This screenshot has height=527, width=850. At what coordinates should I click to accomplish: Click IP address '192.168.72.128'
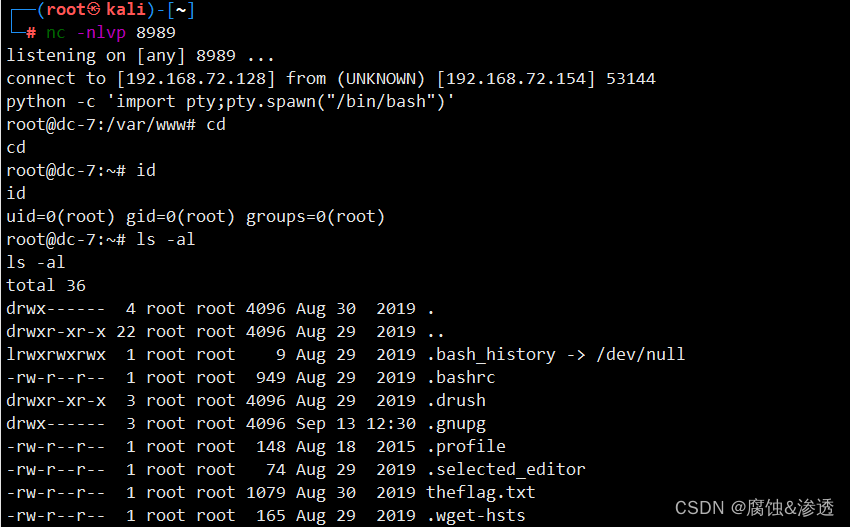point(196,79)
